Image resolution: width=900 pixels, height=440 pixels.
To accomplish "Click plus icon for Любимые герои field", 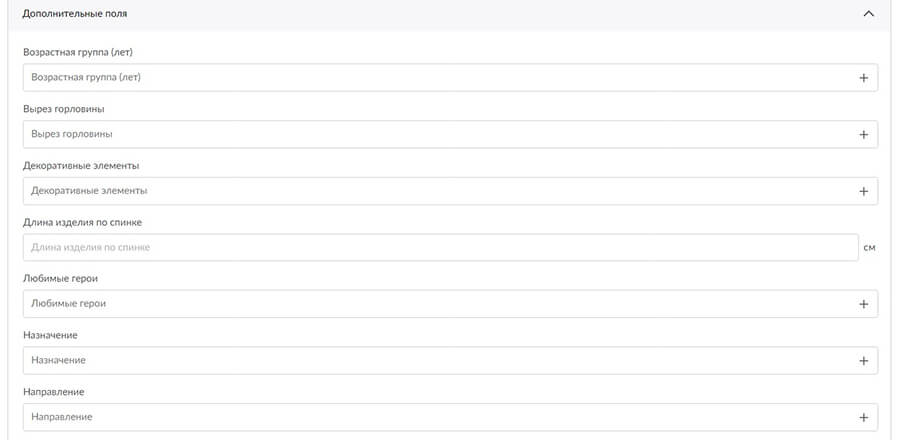I will point(863,304).
